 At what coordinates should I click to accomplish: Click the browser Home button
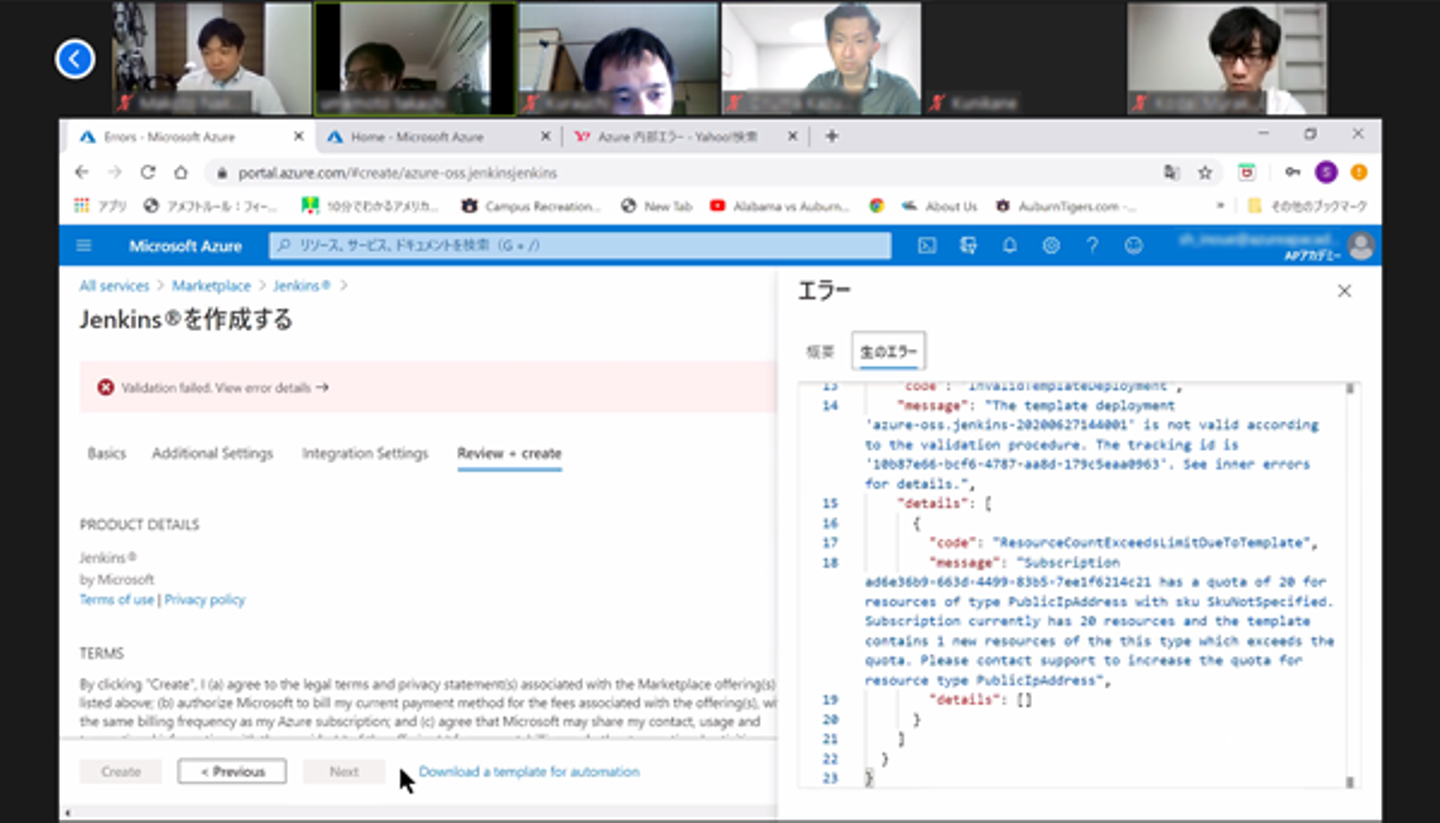click(180, 172)
